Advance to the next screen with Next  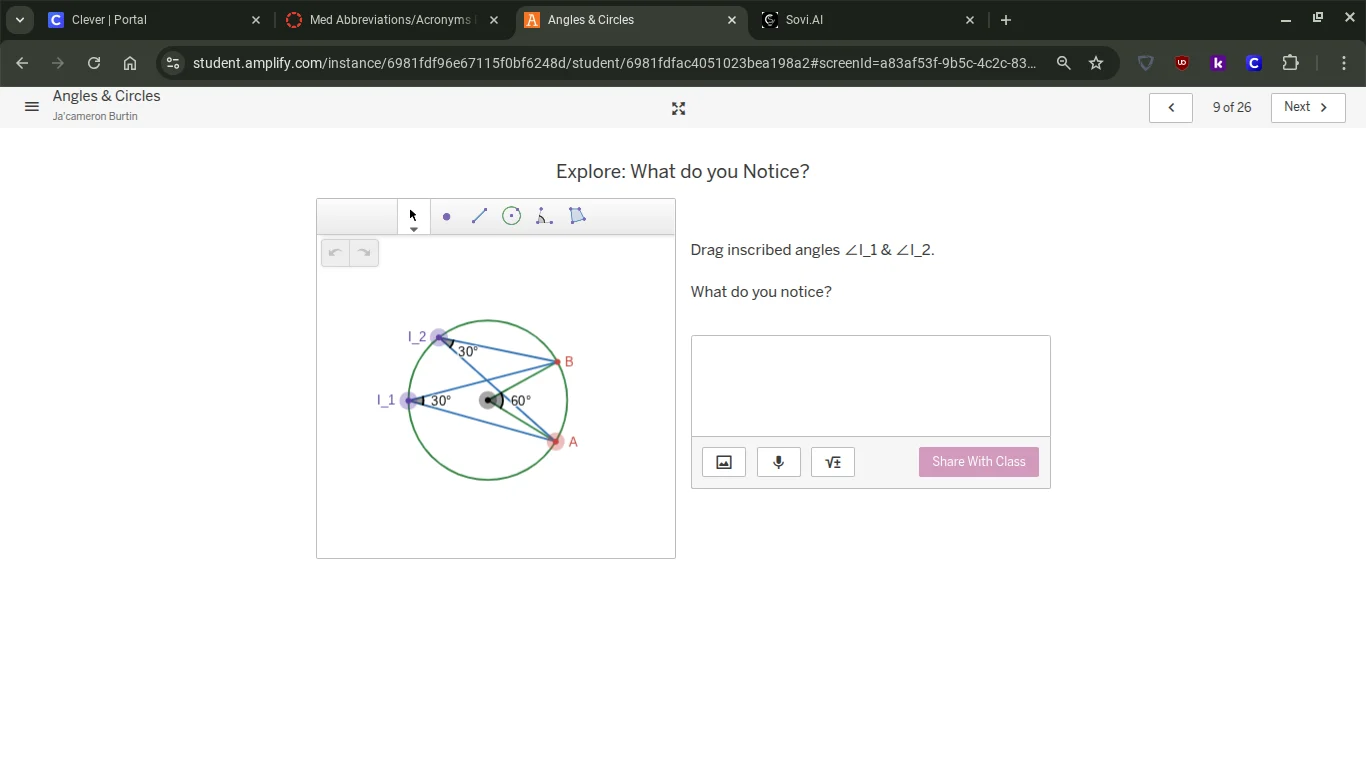[x=1307, y=107]
